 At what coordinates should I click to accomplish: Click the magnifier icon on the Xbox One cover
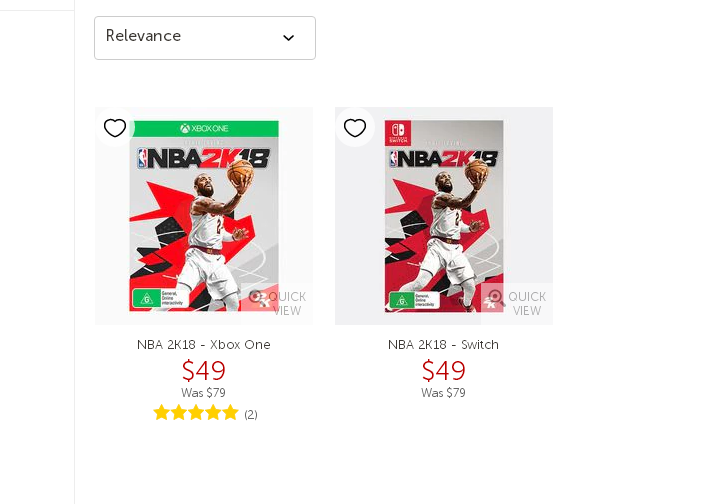point(256,297)
